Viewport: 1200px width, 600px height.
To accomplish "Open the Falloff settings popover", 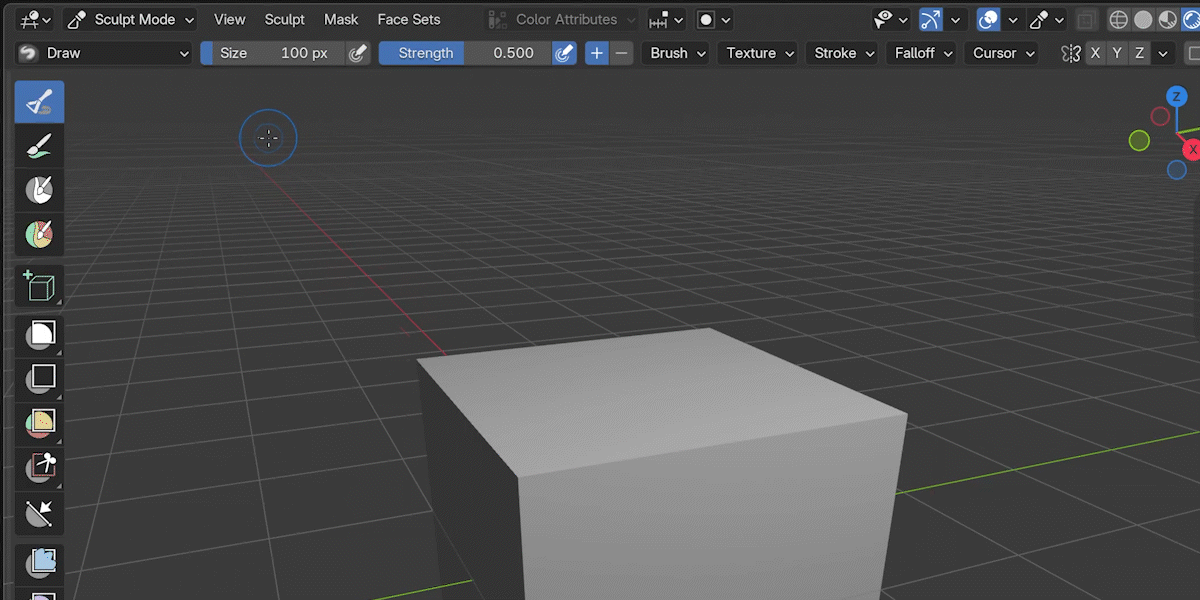I will (x=921, y=53).
